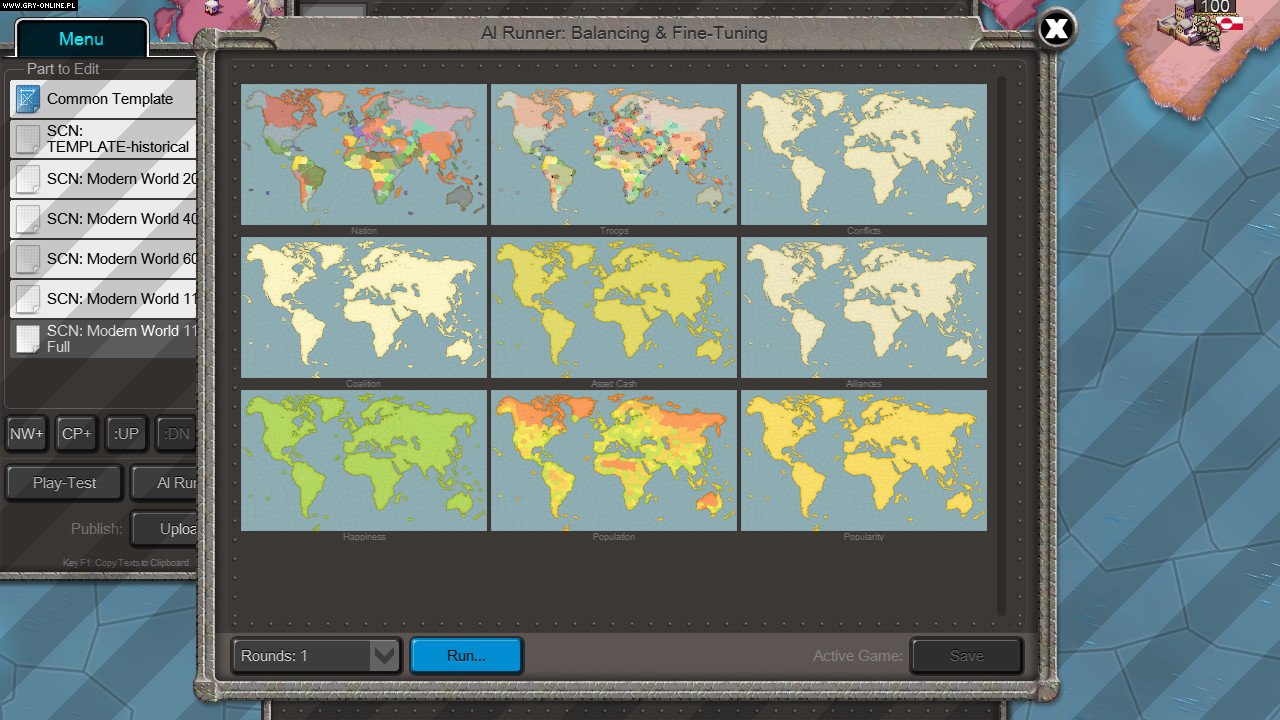Viewport: 1280px width, 720px height.
Task: Open the Popularity map thumbnail
Action: 863,459
